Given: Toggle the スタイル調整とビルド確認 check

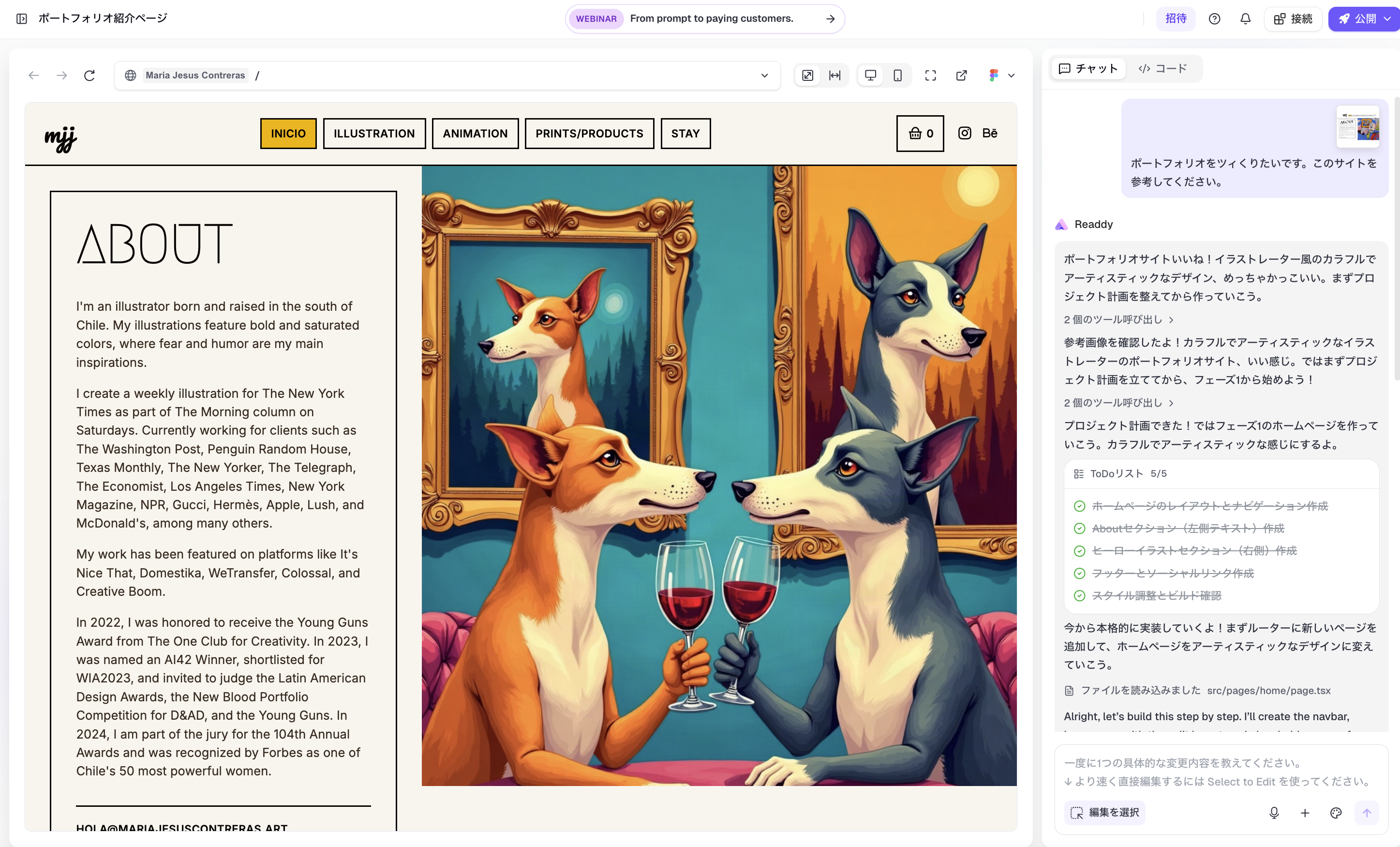Looking at the screenshot, I should pyautogui.click(x=1079, y=596).
